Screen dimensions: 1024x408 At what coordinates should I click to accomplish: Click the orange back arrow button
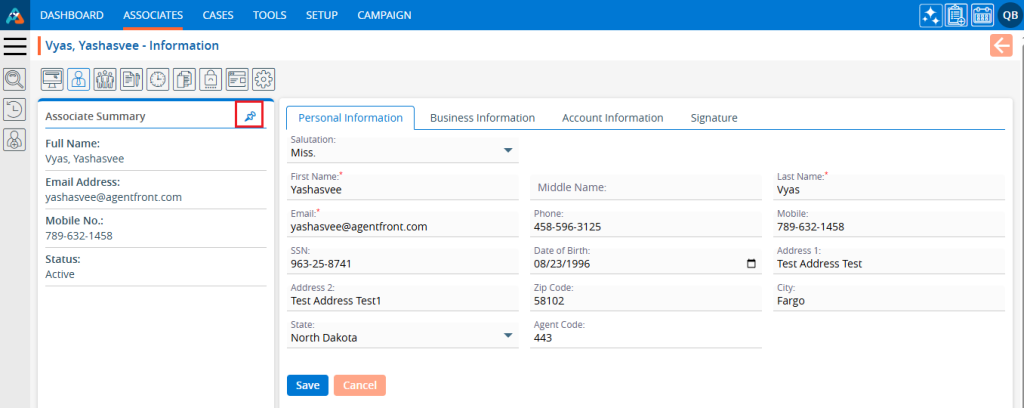click(x=1001, y=45)
